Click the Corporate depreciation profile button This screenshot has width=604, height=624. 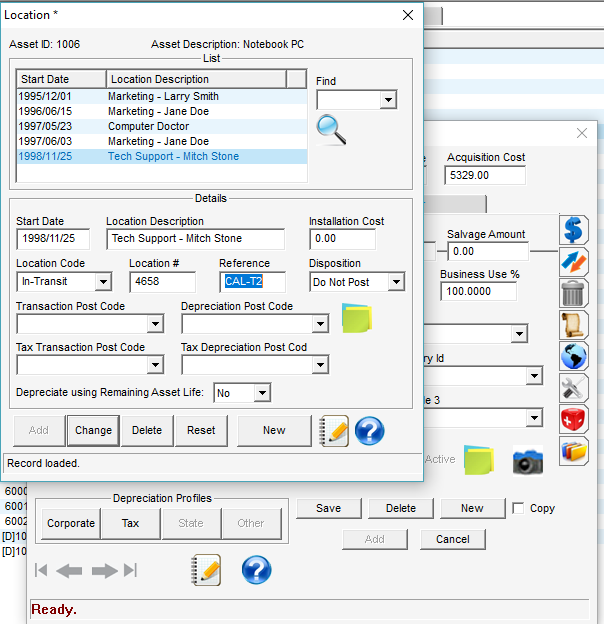(x=71, y=523)
